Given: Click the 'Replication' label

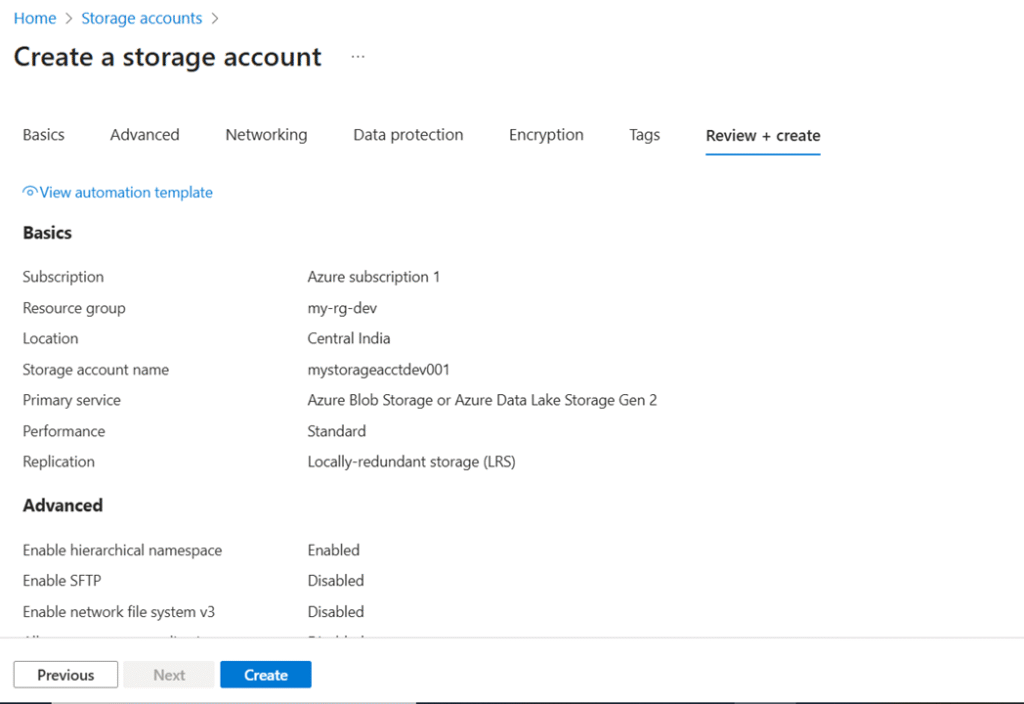Looking at the screenshot, I should 59,462.
